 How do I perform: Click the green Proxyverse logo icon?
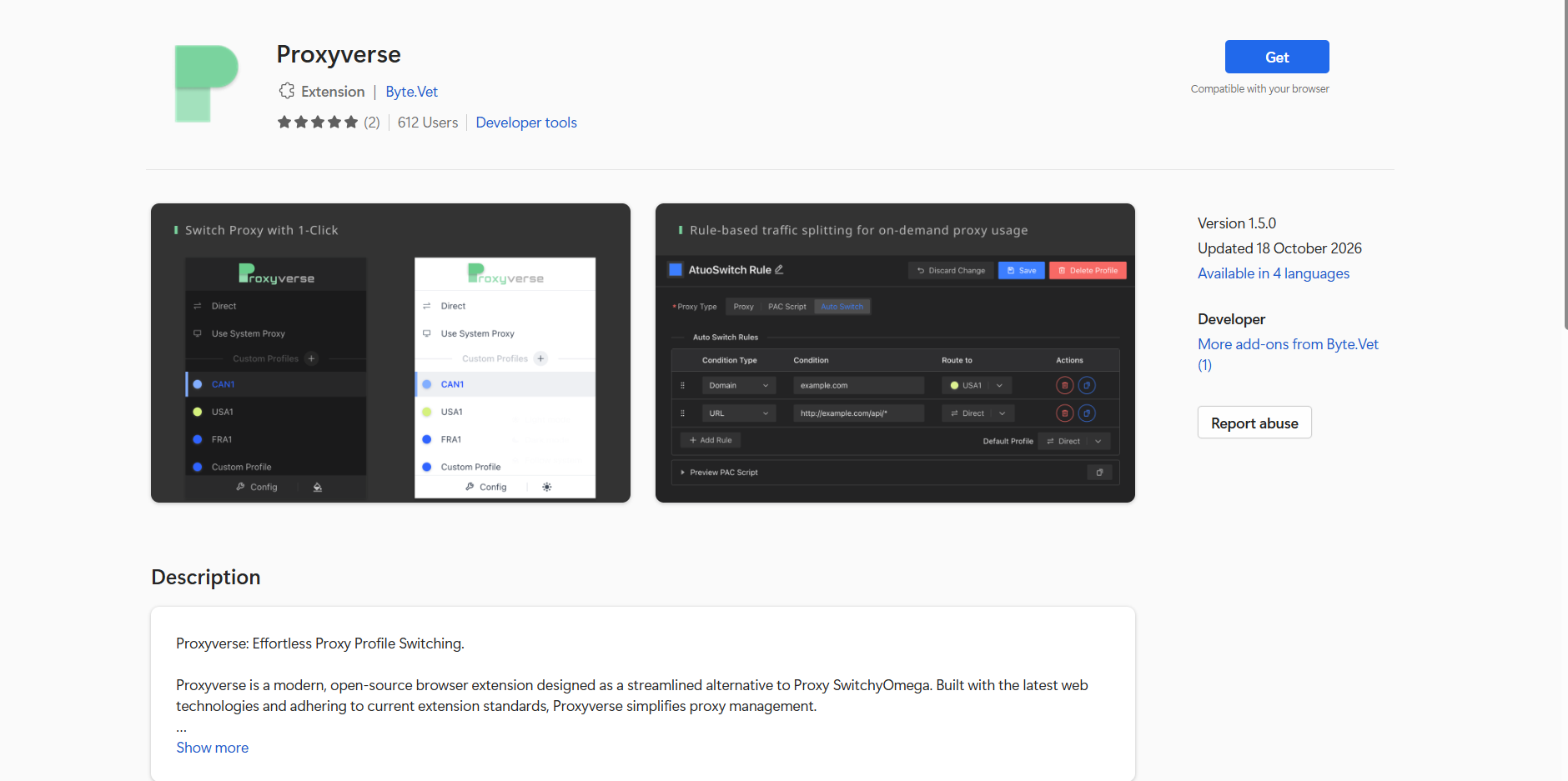[x=206, y=83]
